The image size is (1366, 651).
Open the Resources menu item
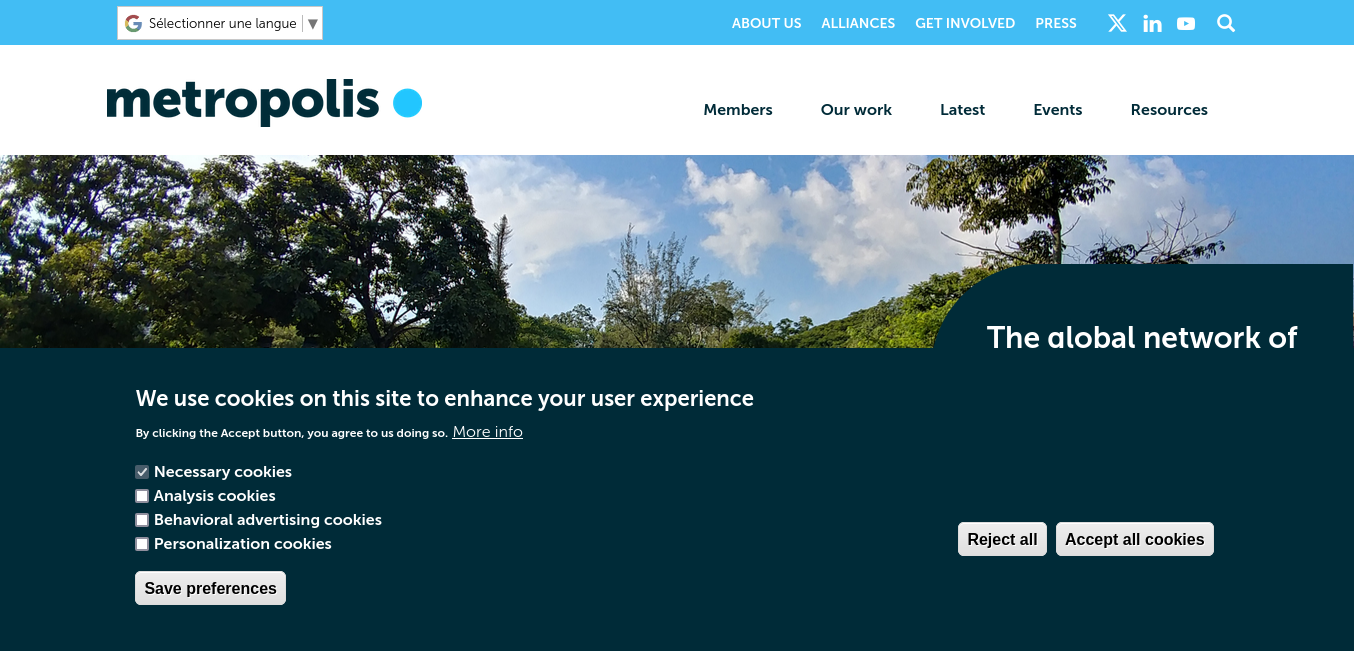(1169, 110)
